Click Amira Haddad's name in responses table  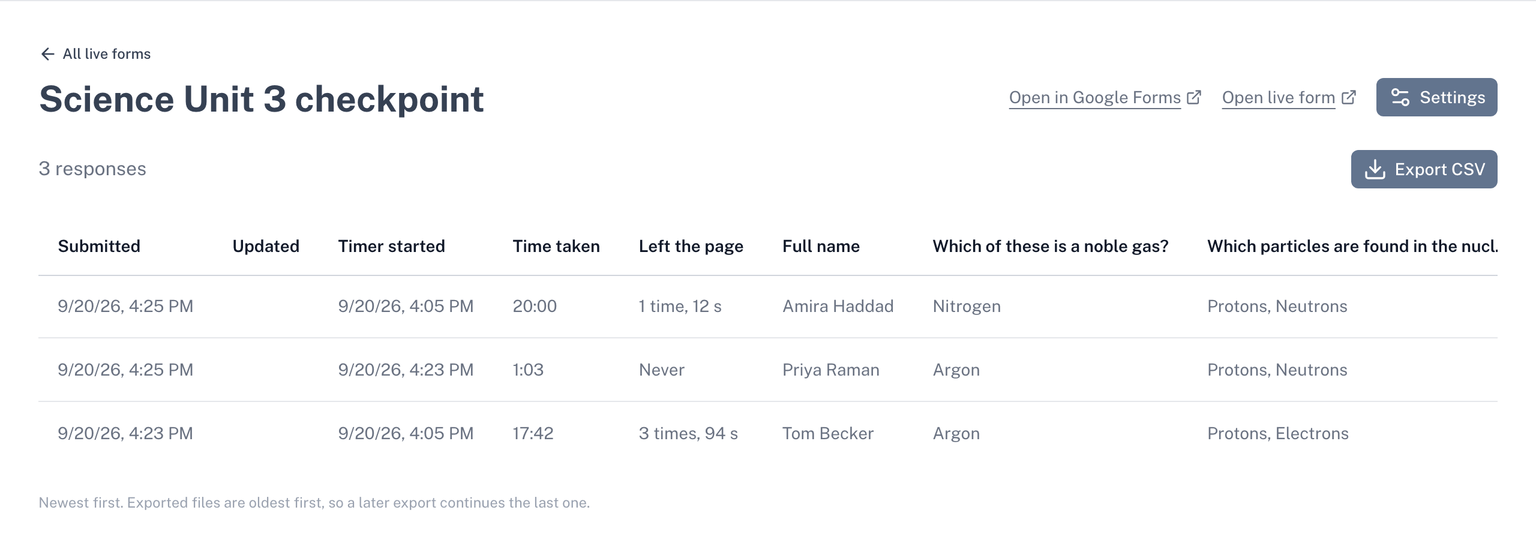838,306
